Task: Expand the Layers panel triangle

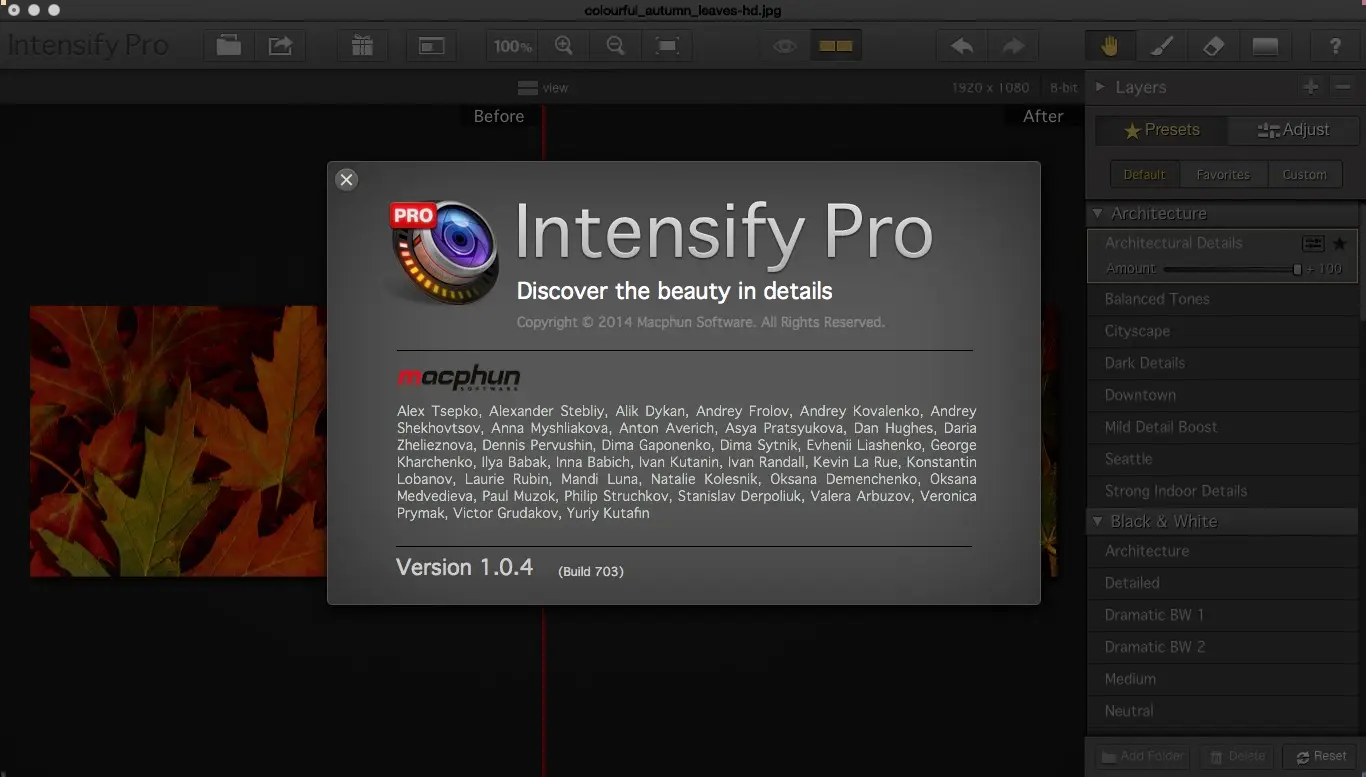Action: [x=1100, y=87]
